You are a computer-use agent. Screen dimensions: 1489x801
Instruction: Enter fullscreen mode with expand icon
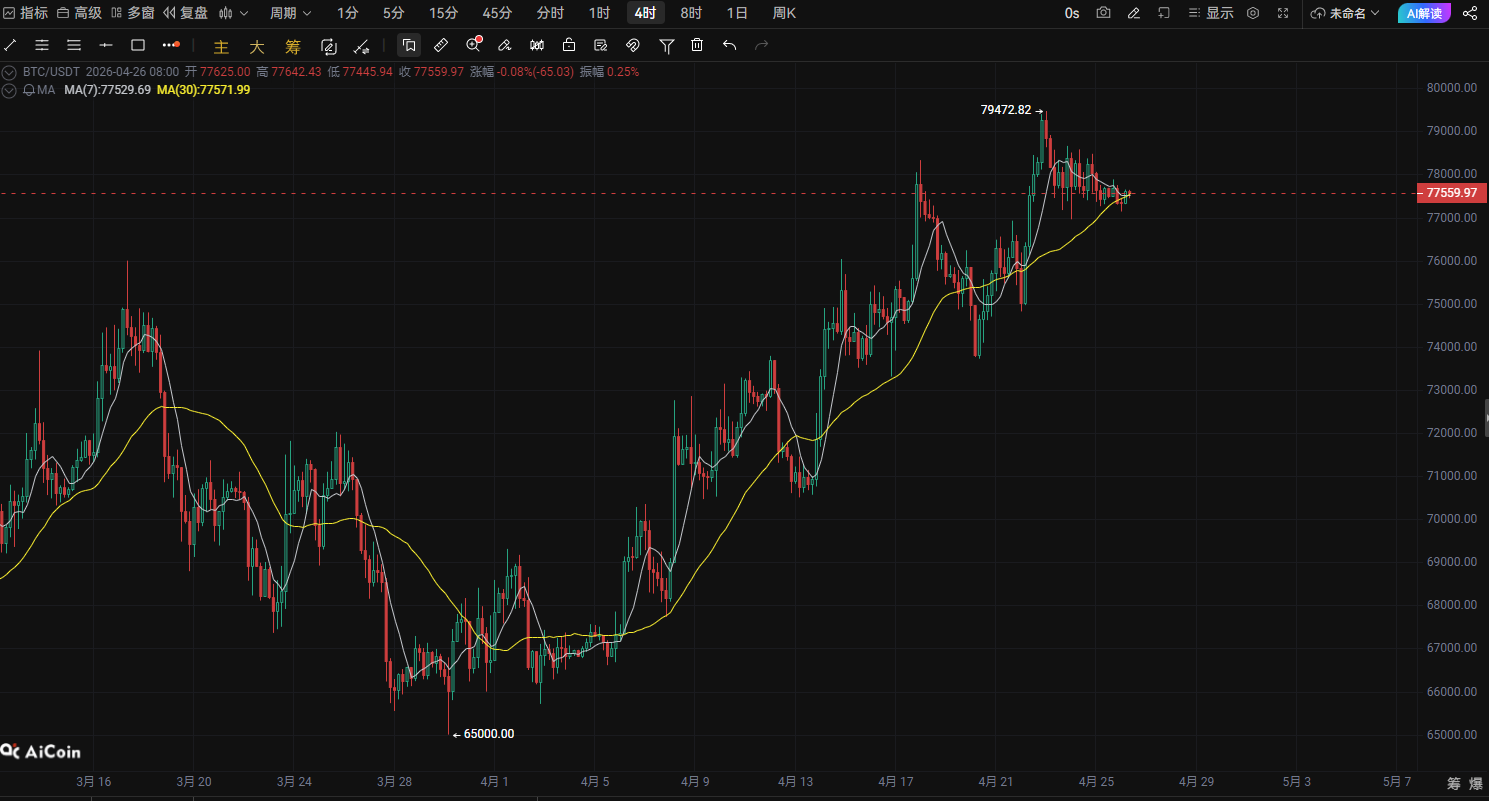(1283, 13)
